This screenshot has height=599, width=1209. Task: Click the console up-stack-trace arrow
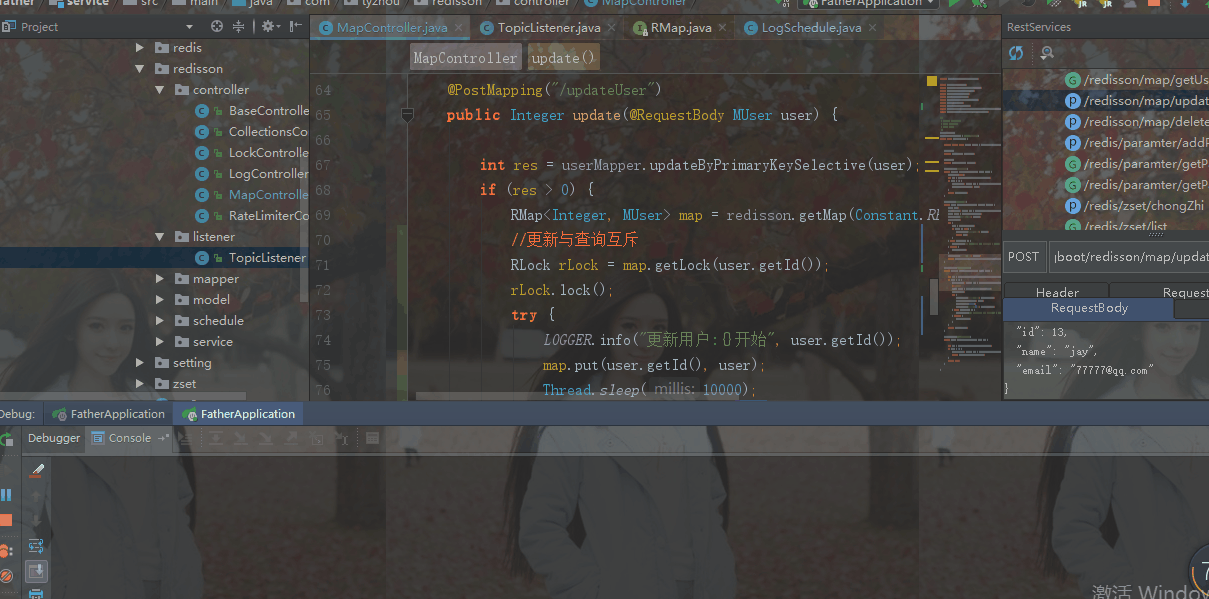(x=36, y=496)
